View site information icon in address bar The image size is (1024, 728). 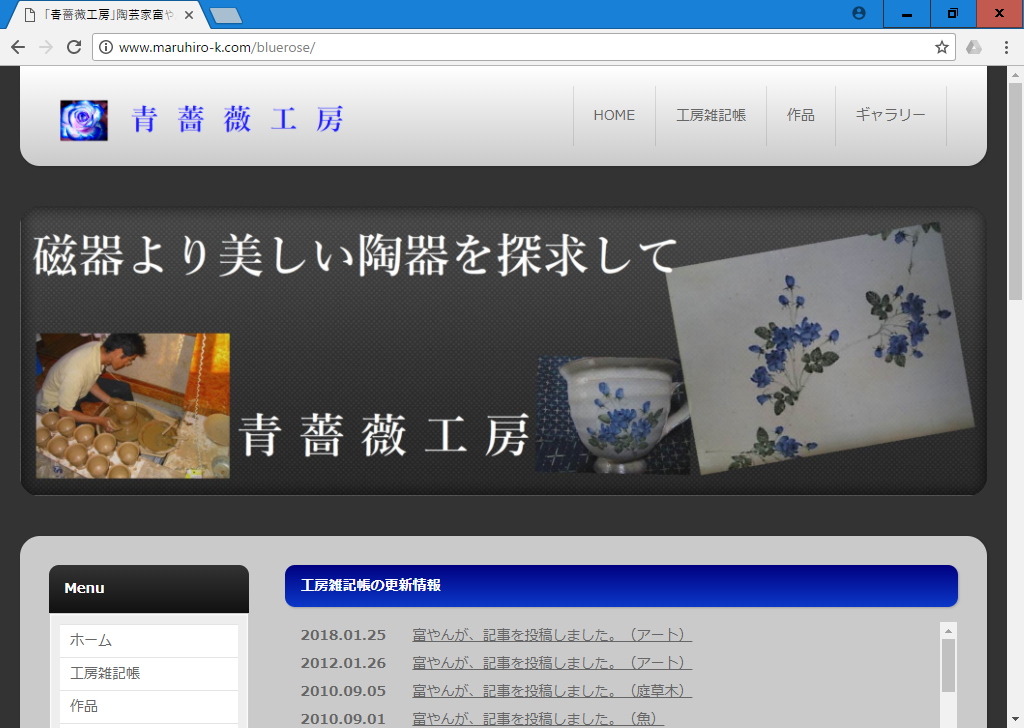(106, 47)
